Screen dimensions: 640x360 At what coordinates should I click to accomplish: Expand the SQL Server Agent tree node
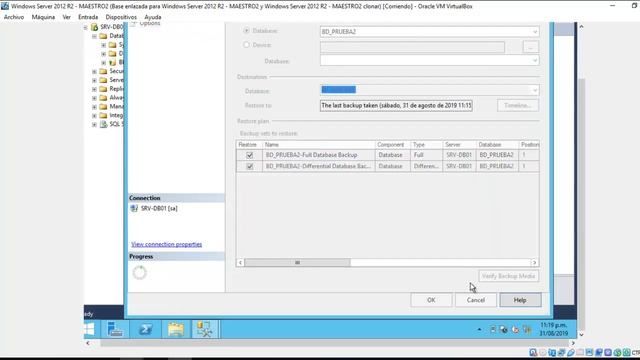[x=94, y=124]
